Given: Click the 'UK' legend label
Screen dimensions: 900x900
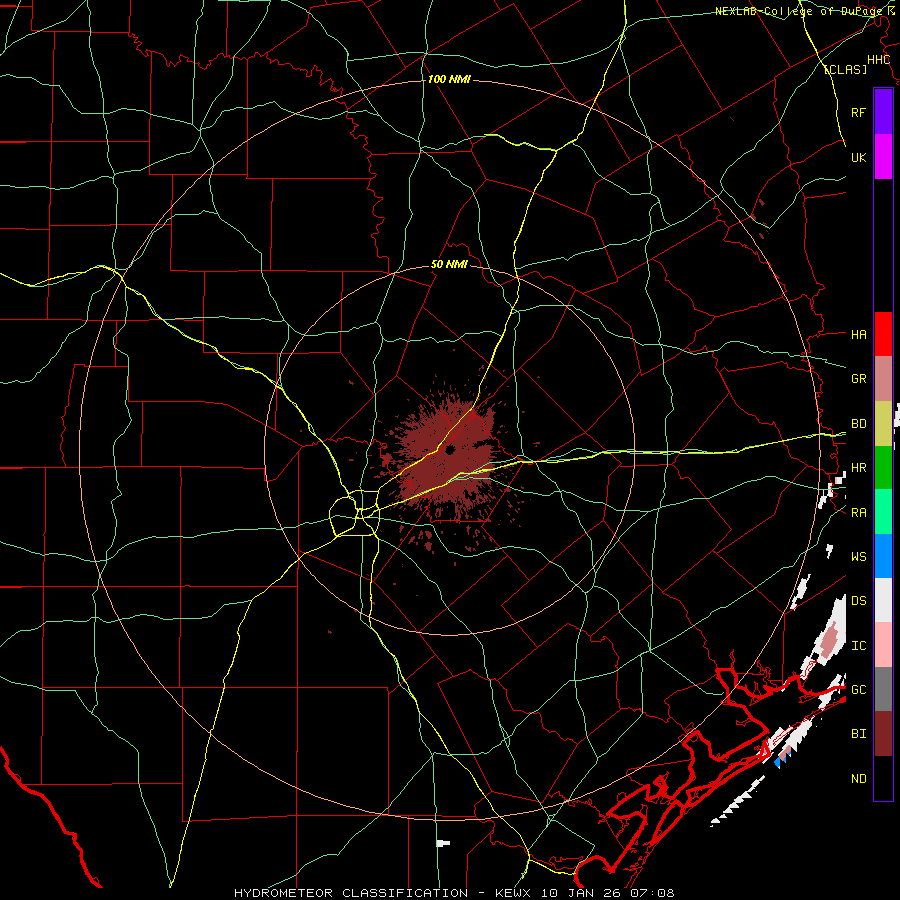Looking at the screenshot, I should (x=858, y=157).
